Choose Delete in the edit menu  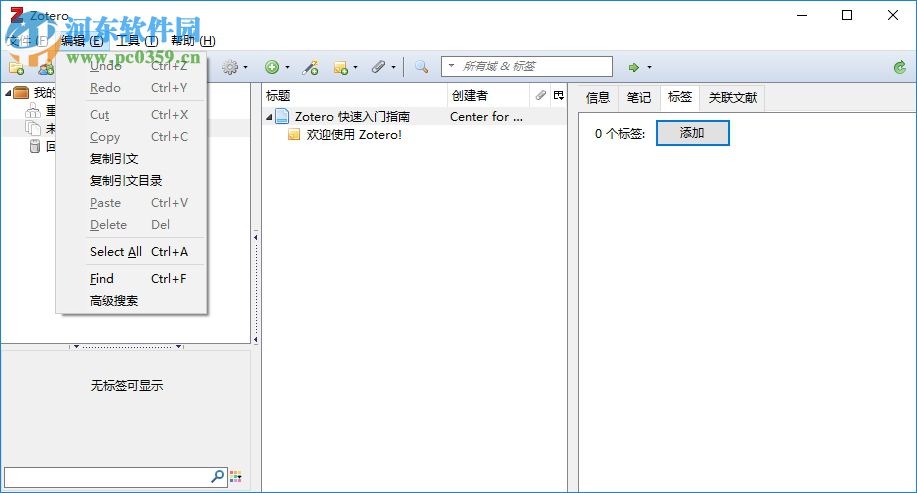pos(132,225)
